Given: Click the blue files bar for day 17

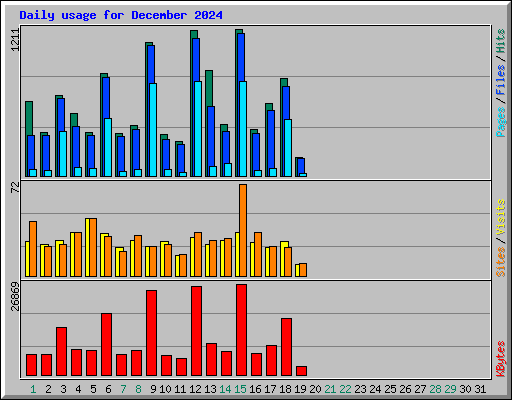Looking at the screenshot, I should [271, 139].
